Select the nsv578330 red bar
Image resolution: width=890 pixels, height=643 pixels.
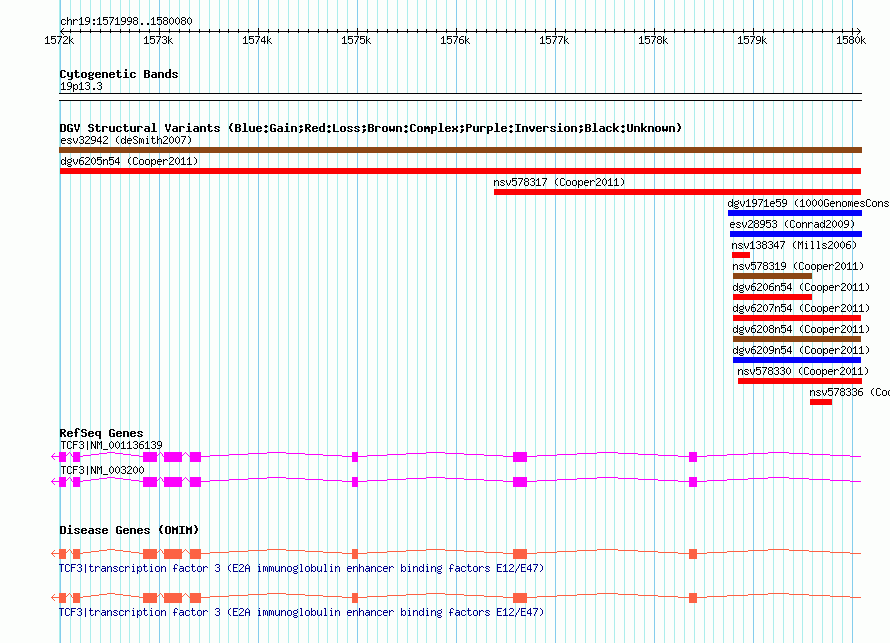pyautogui.click(x=800, y=381)
